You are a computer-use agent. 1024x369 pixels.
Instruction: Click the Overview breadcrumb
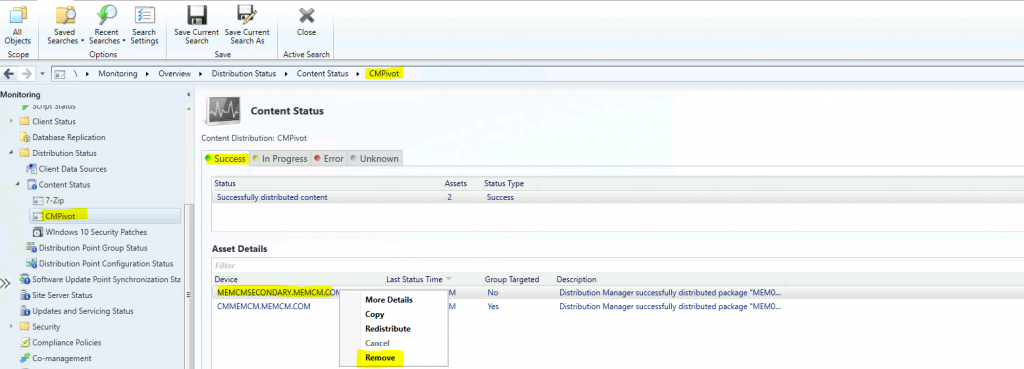pos(174,74)
